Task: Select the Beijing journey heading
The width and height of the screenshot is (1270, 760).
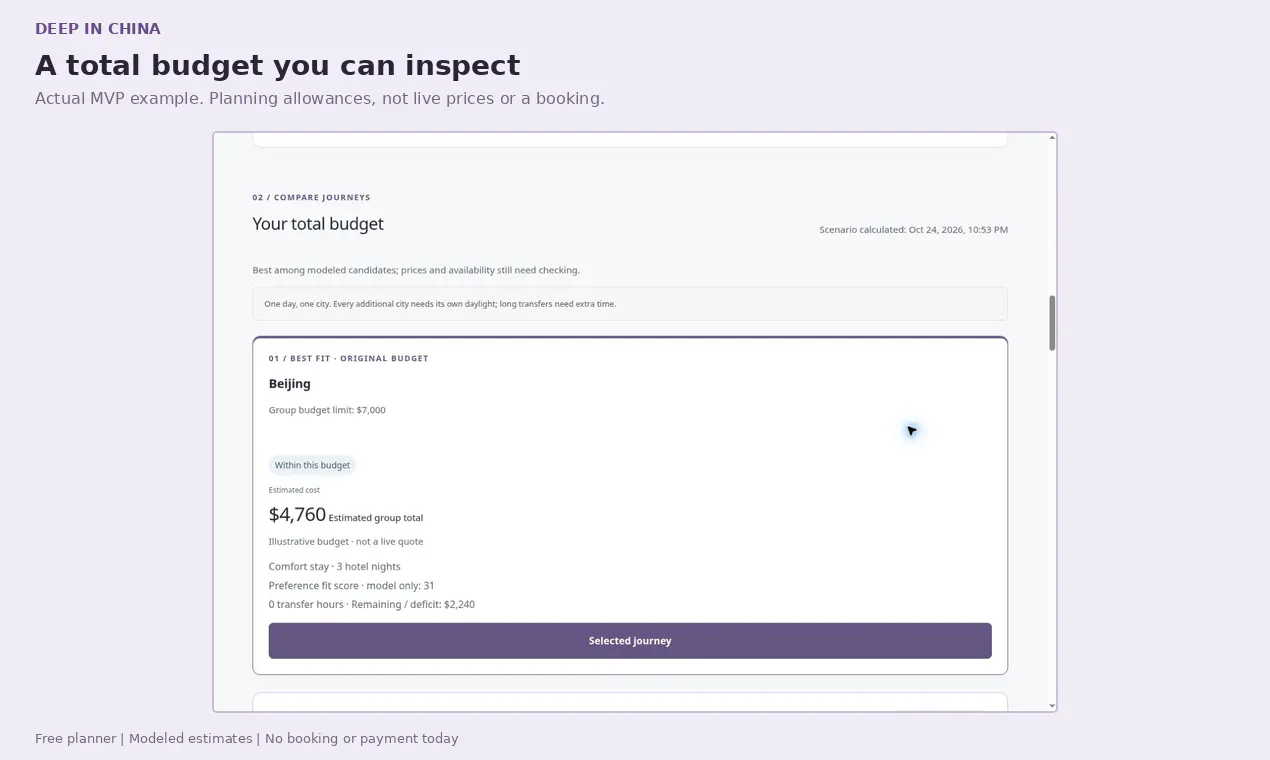Action: click(x=290, y=384)
